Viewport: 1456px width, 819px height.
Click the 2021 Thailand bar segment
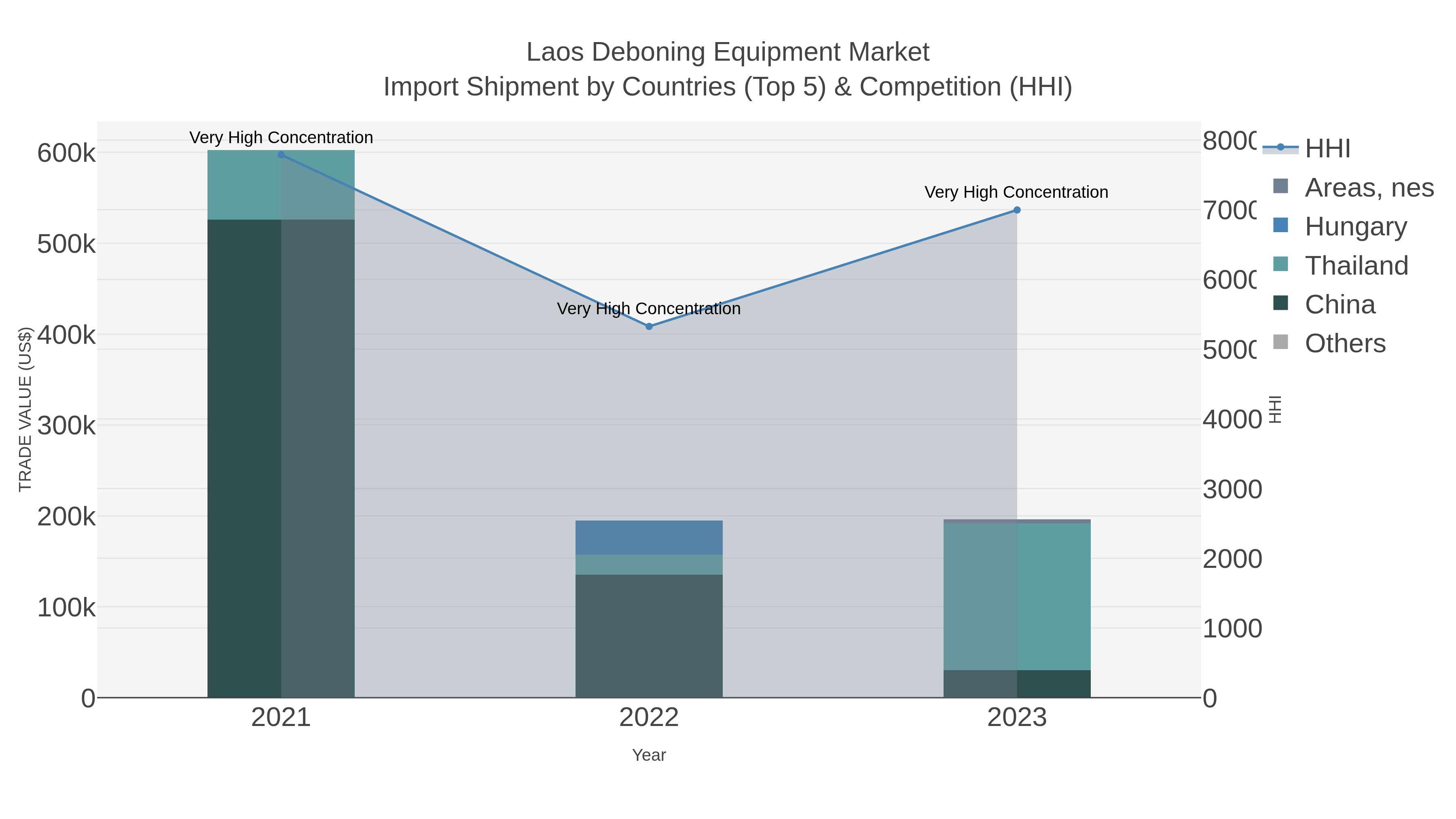pos(281,185)
